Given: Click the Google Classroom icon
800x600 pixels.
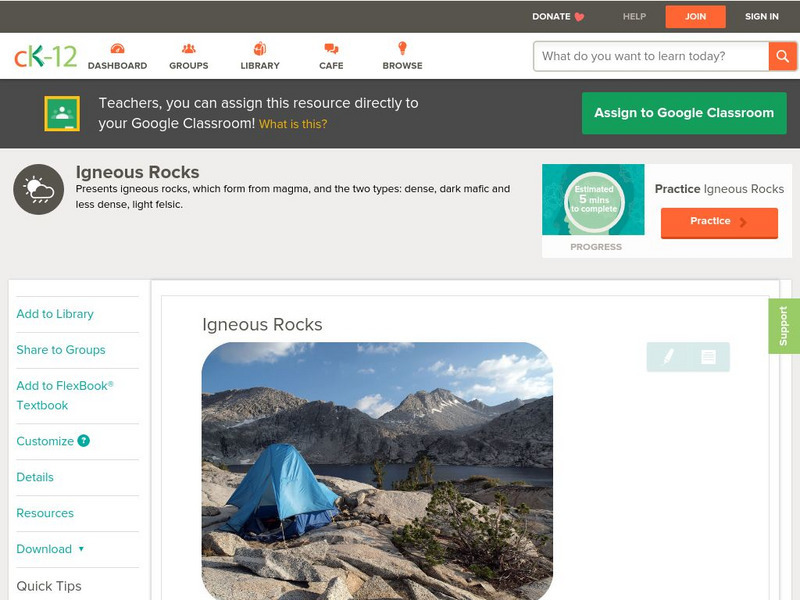Looking at the screenshot, I should point(62,113).
